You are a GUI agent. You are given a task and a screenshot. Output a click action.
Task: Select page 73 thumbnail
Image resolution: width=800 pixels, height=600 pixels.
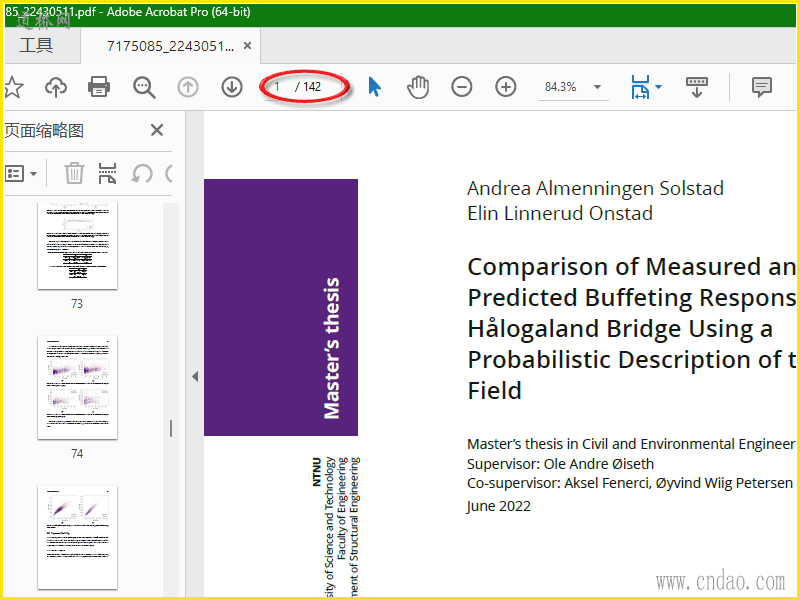point(78,246)
